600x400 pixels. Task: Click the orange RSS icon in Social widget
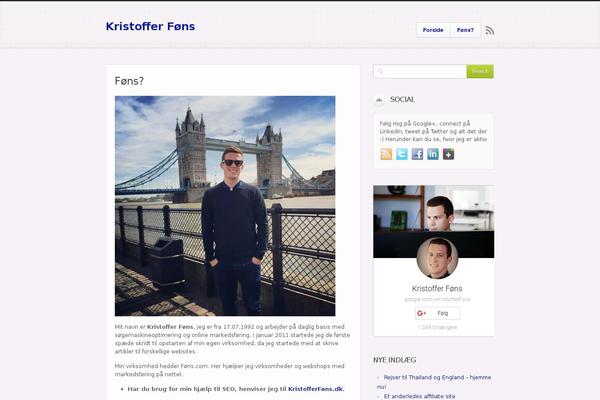pyautogui.click(x=386, y=154)
